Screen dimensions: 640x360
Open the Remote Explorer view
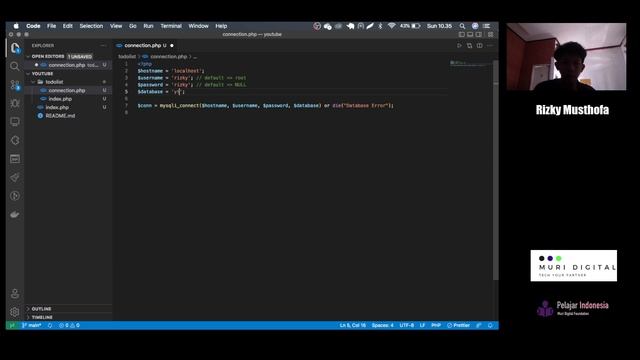pyautogui.click(x=15, y=122)
